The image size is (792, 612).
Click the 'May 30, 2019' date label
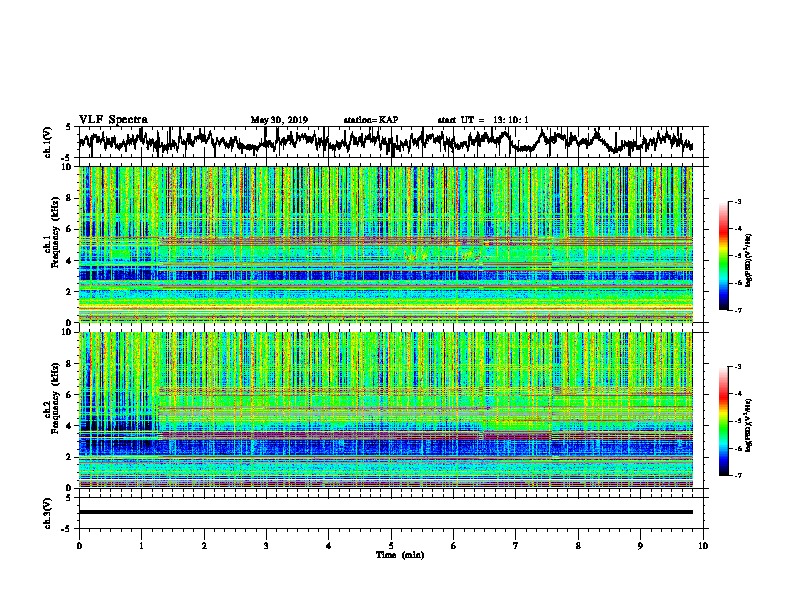coord(279,120)
